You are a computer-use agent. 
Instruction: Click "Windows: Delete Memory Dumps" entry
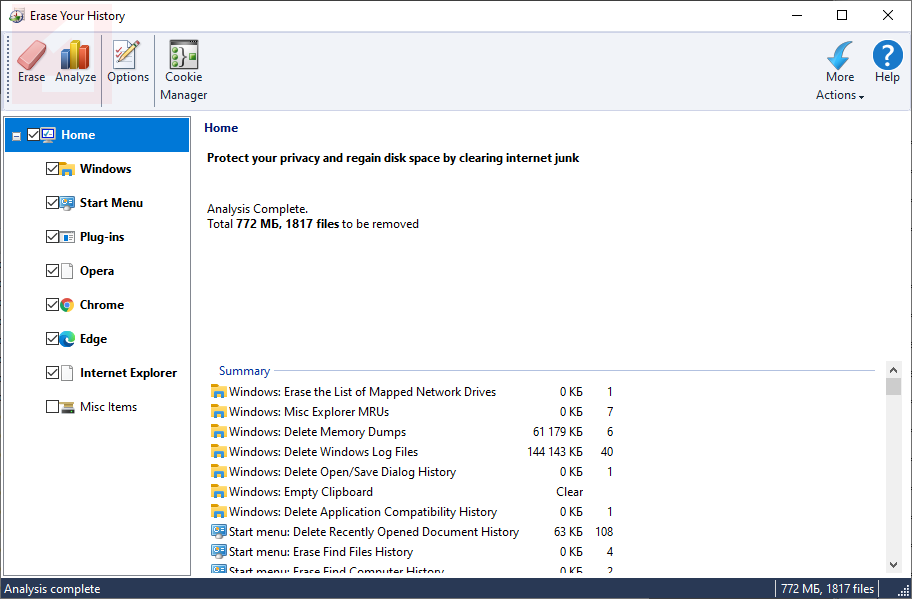[x=317, y=432]
